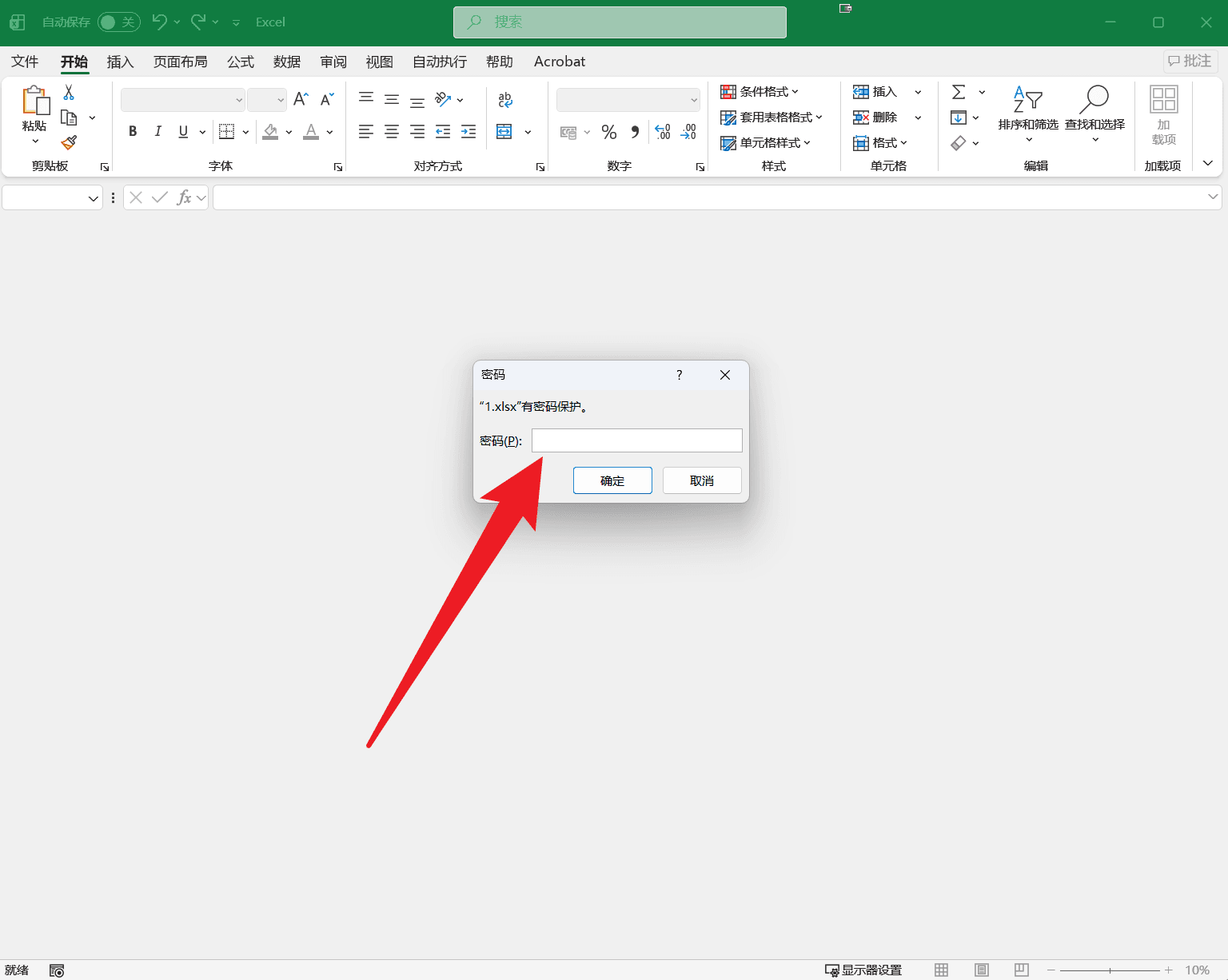This screenshot has width=1228, height=980.
Task: Click the Fill Color bucket icon
Action: [x=271, y=132]
